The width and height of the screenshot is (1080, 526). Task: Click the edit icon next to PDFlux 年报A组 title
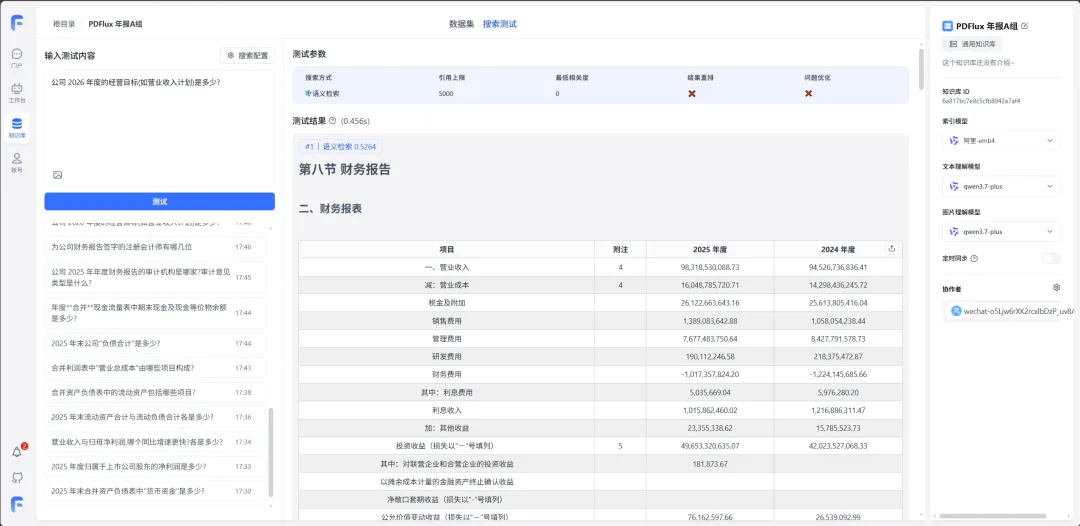[1025, 25]
